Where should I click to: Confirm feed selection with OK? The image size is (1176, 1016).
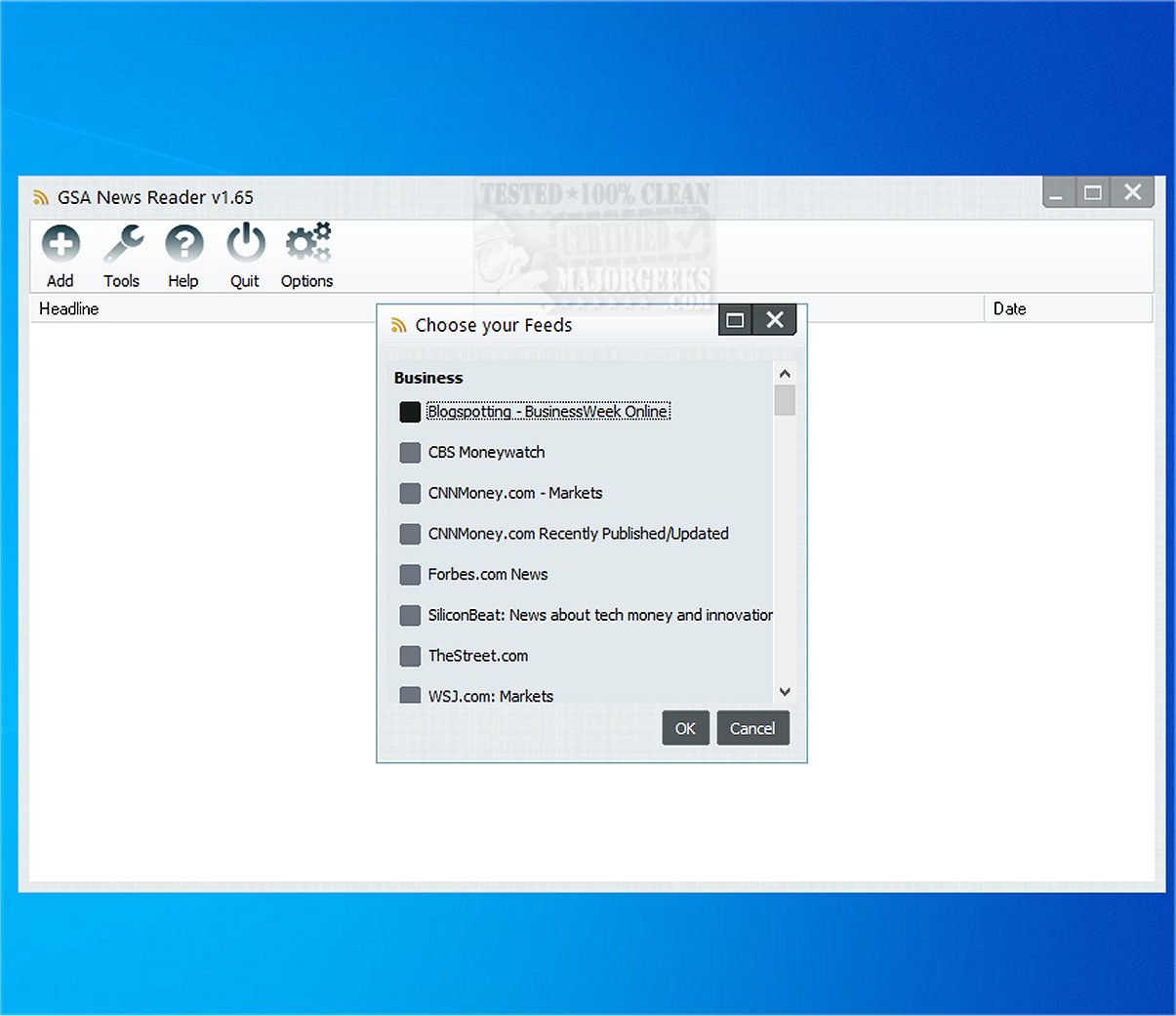coord(685,728)
